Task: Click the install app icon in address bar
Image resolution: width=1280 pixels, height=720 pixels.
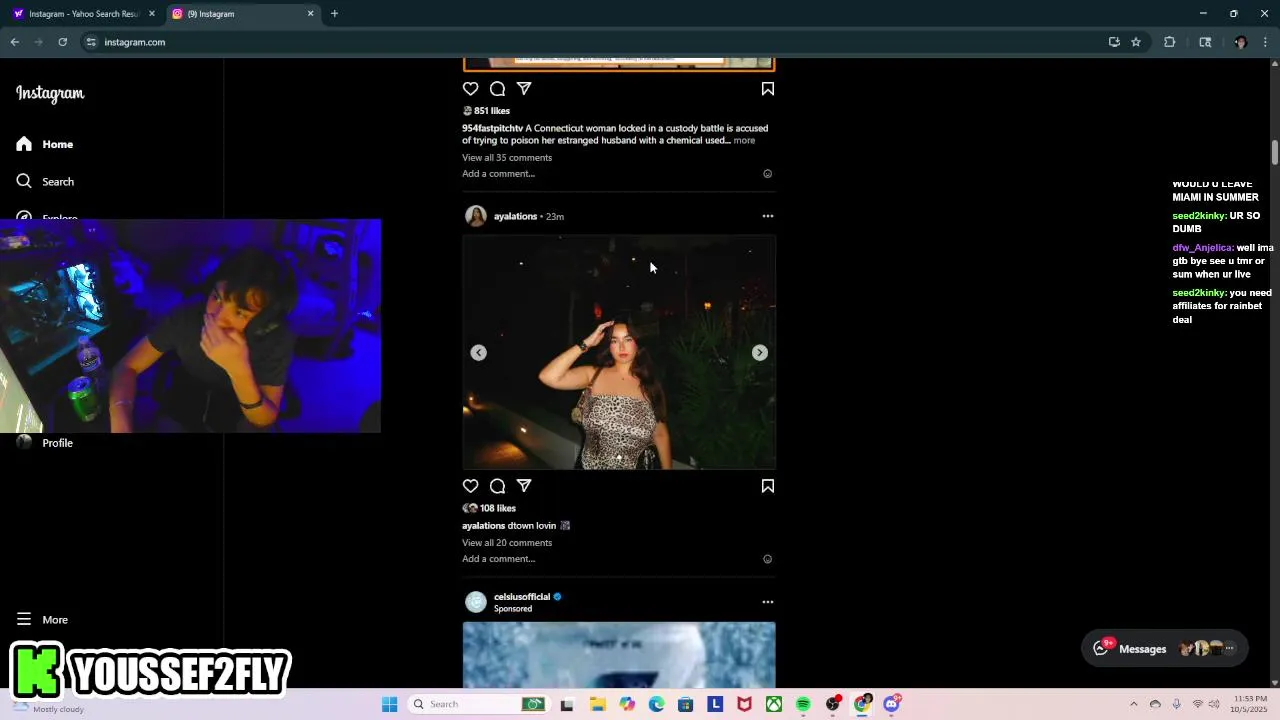Action: (x=1114, y=42)
